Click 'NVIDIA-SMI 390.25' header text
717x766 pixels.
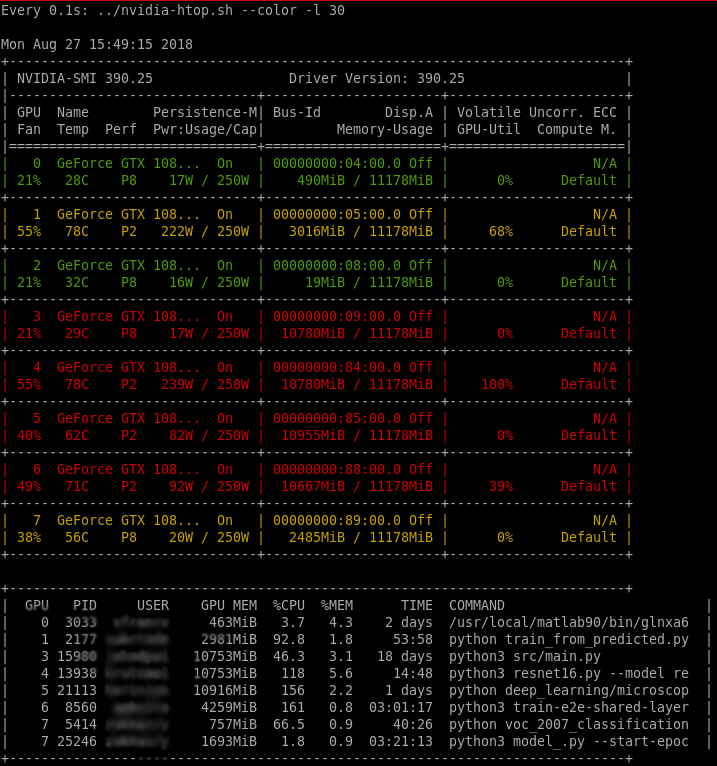pyautogui.click(x=85, y=78)
